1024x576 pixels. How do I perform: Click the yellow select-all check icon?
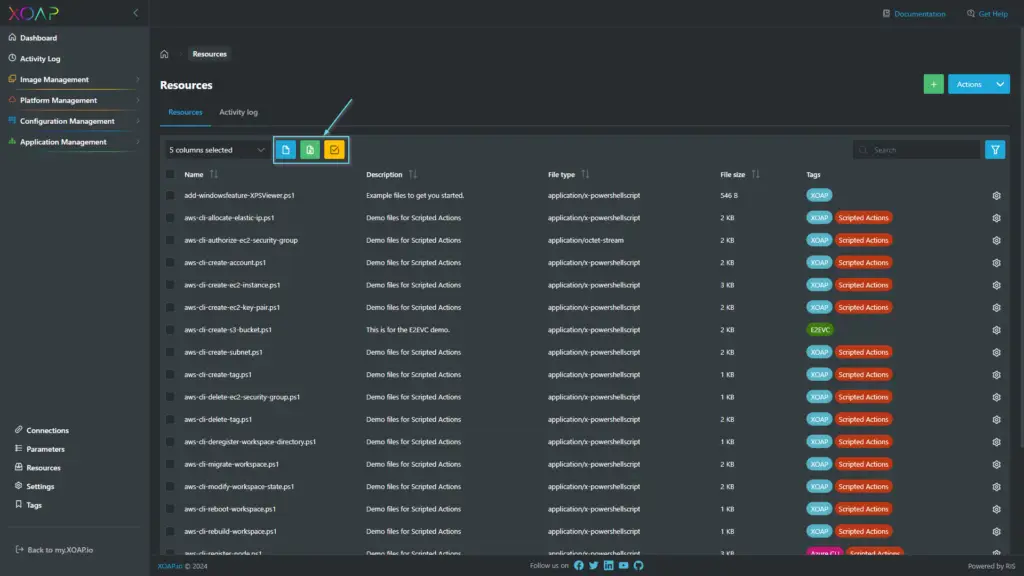[x=334, y=150]
